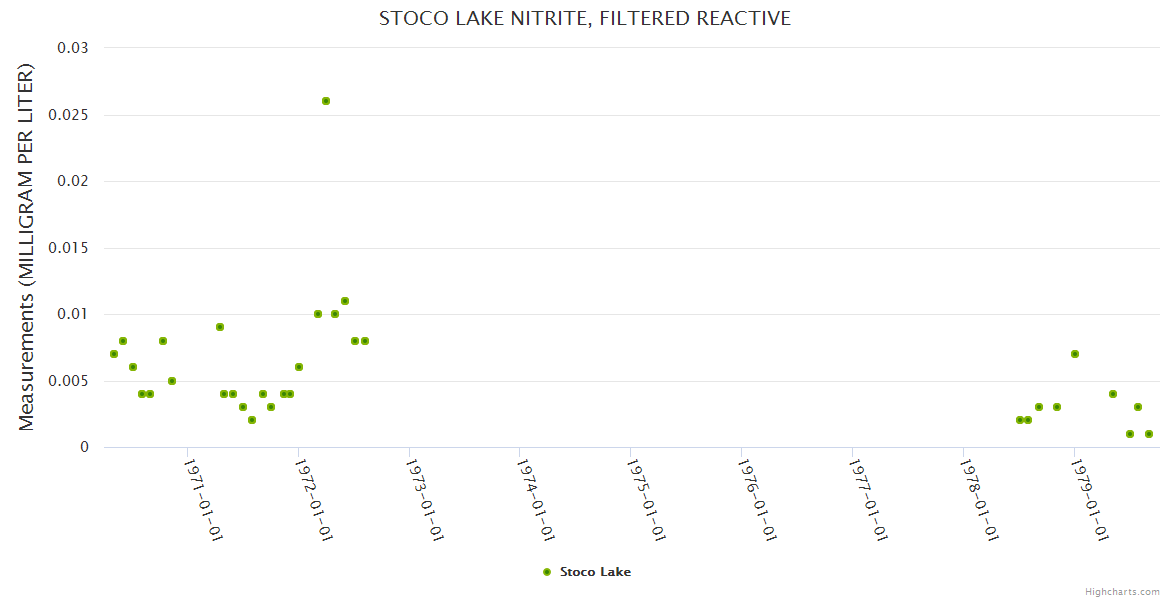The height and width of the screenshot is (600, 1170).
Task: Click the chart title Stoco Lake Nitrite
Action: [585, 18]
